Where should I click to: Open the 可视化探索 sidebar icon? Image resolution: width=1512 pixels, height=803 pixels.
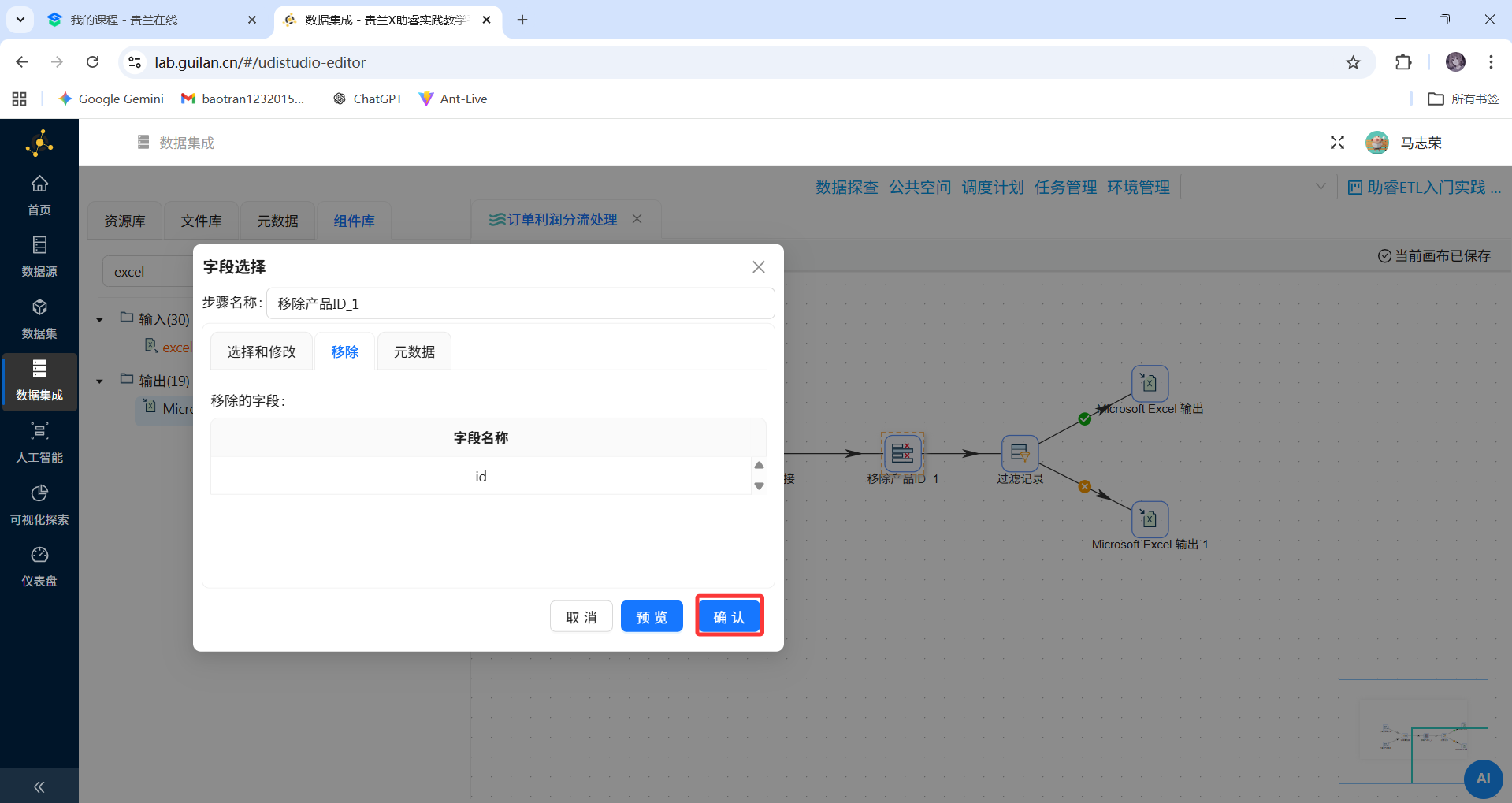coord(39,503)
